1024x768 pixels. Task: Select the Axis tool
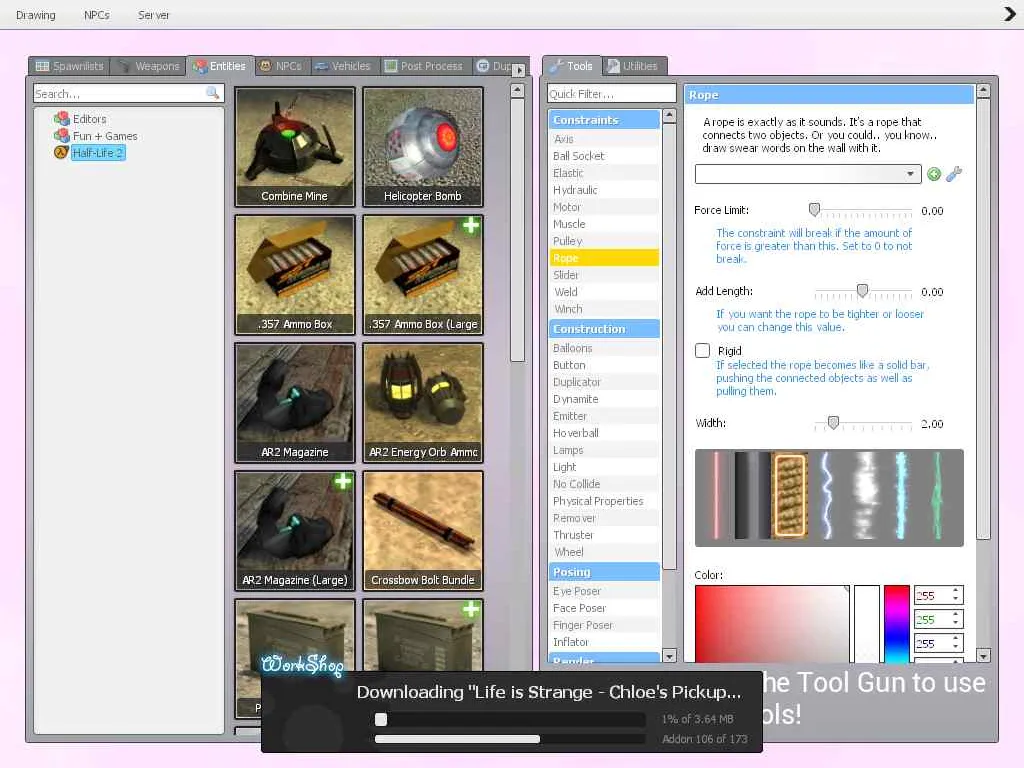(604, 138)
